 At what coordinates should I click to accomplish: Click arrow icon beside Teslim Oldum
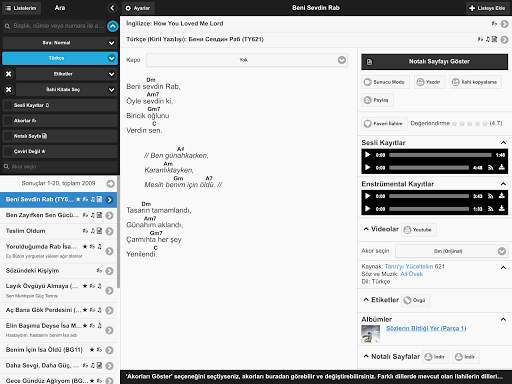click(109, 231)
